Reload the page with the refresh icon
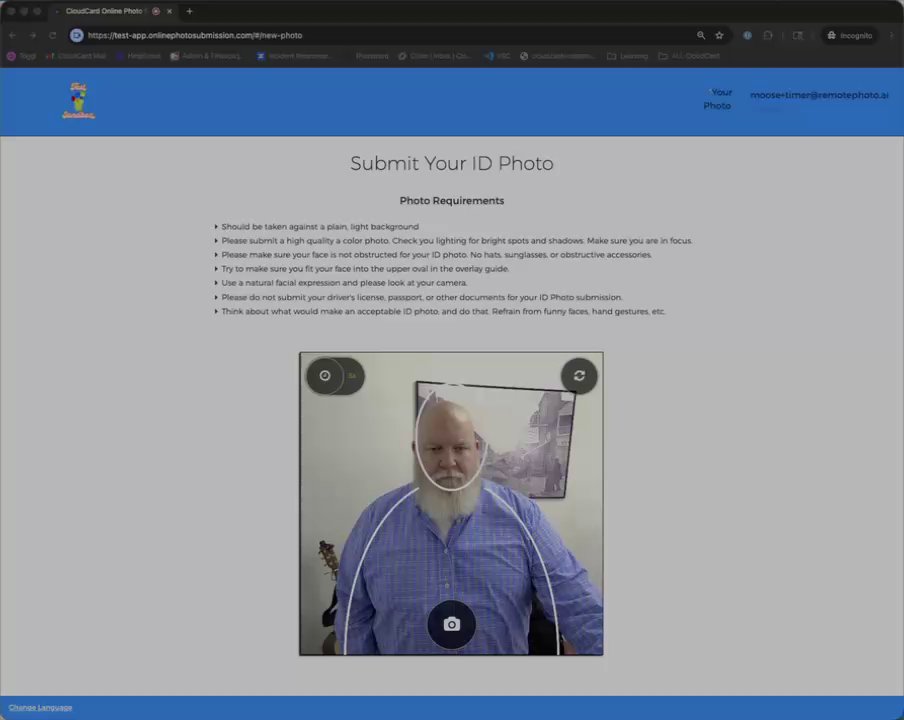The width and height of the screenshot is (904, 720). 52,35
